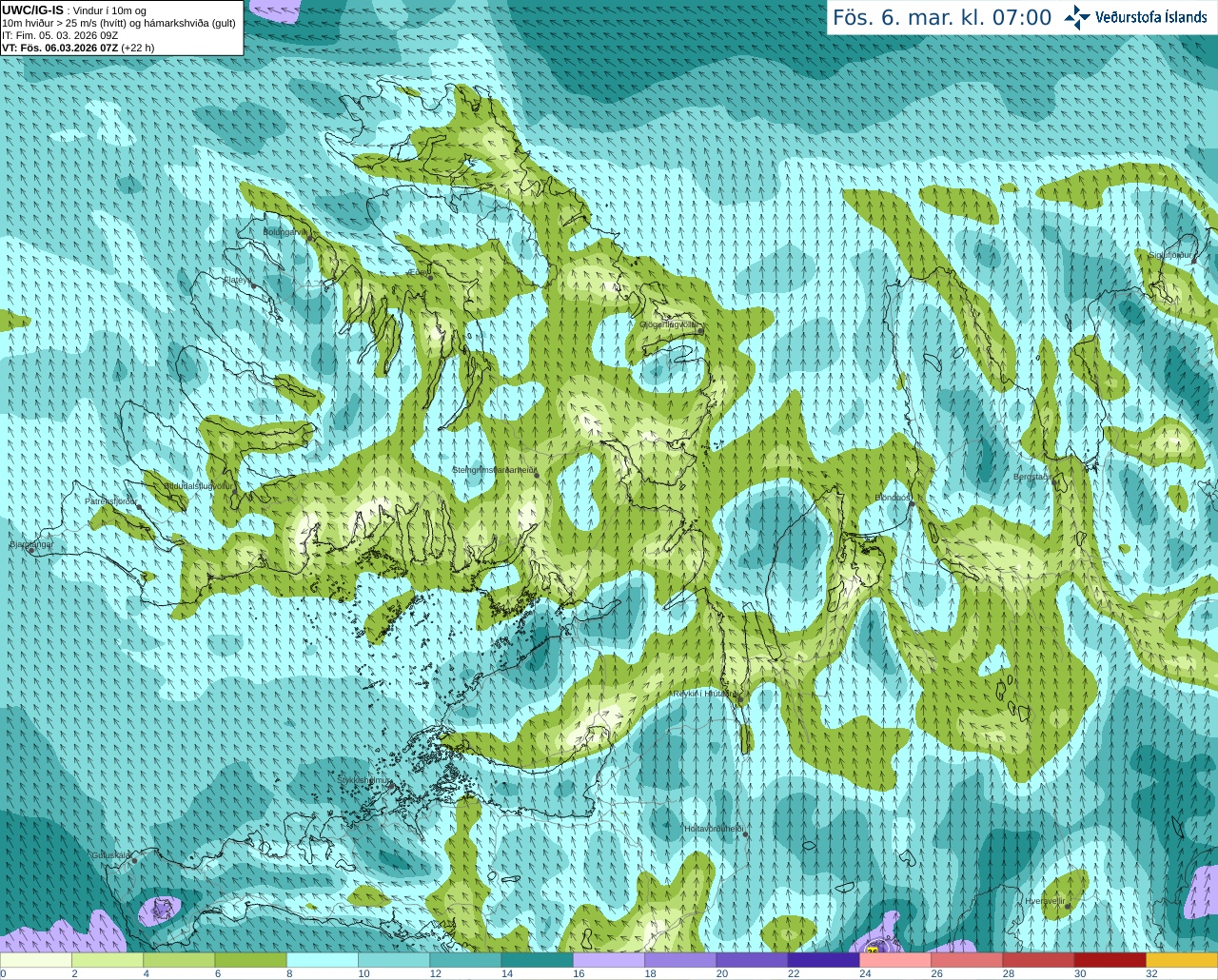Click the UWC/IG-IS title in info box
1218x980 pixels.
coord(32,10)
